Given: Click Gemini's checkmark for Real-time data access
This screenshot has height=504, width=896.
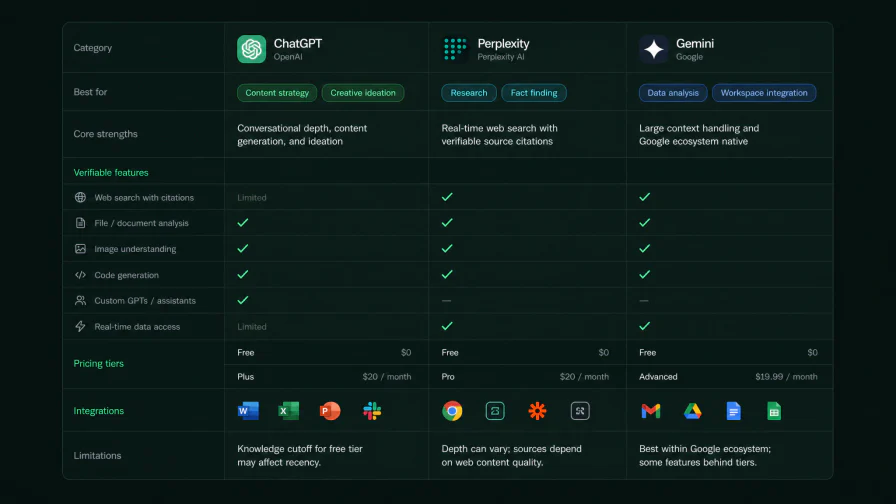Looking at the screenshot, I should (645, 326).
